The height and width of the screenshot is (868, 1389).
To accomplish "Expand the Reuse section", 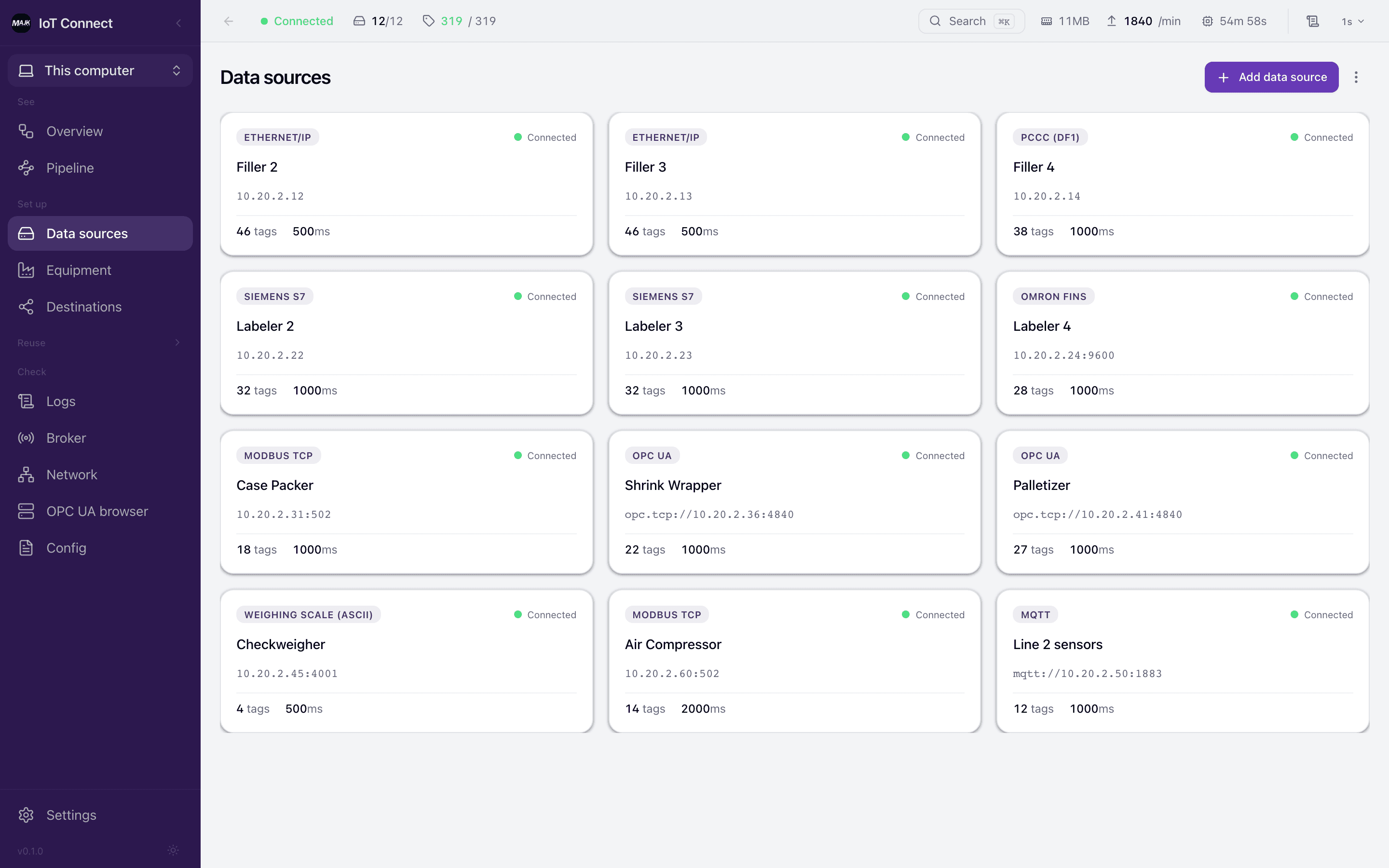I will [100, 343].
